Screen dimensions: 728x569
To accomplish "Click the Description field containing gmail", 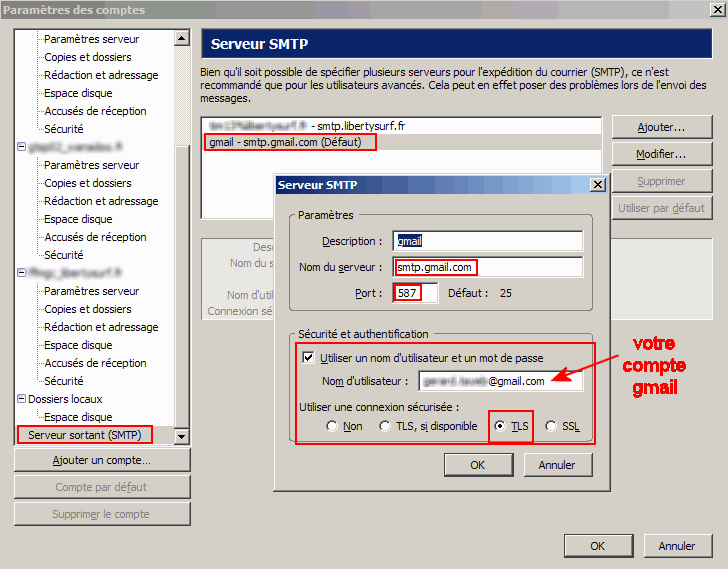I will click(x=488, y=241).
